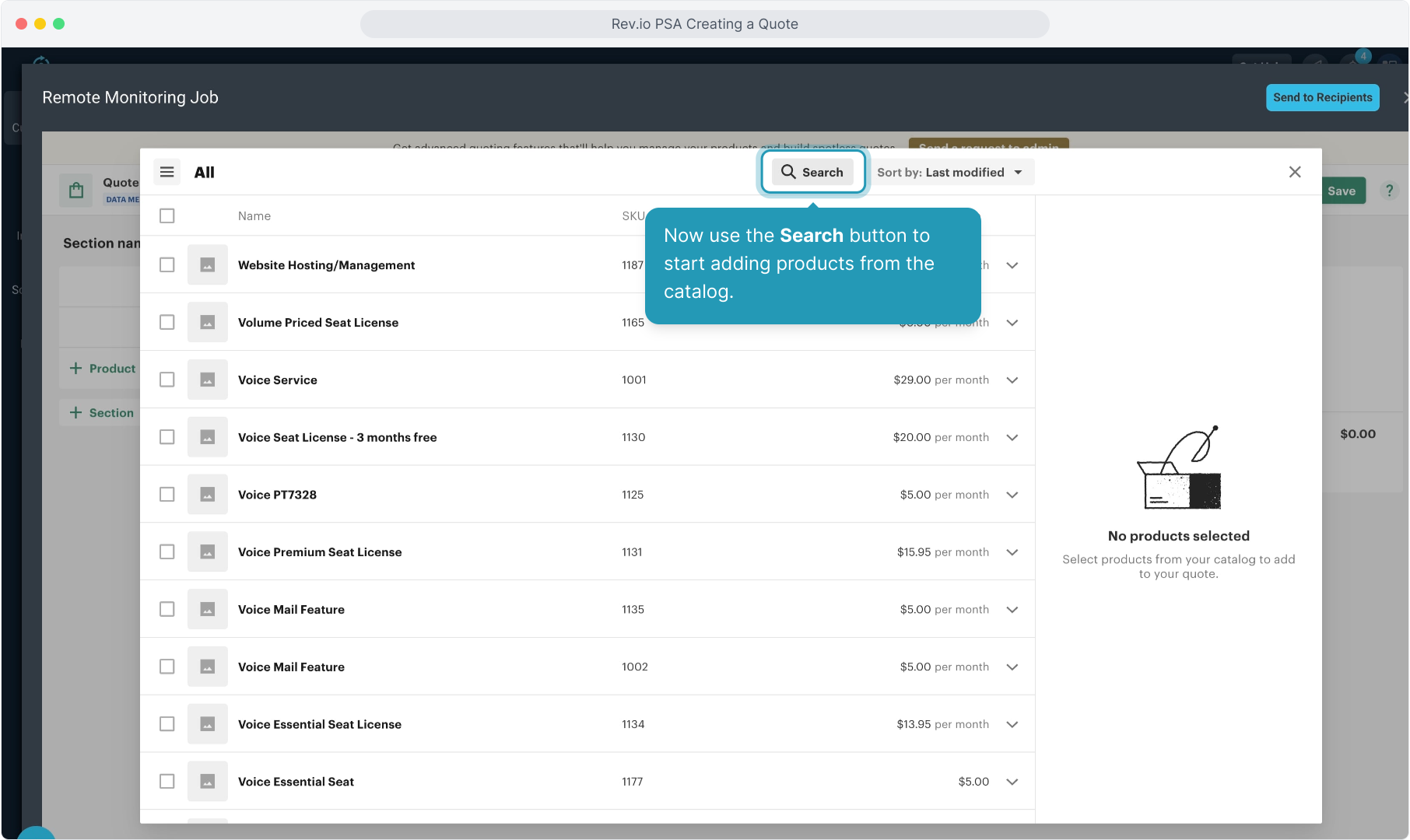The image size is (1410, 840).
Task: Close the product catalog dialog
Action: coord(1295,172)
